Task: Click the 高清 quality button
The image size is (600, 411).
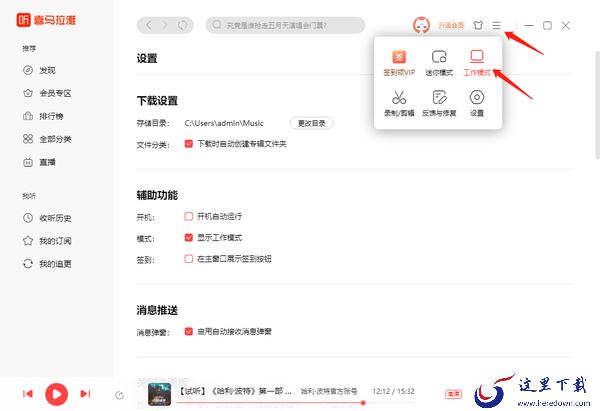Action: 453,394
